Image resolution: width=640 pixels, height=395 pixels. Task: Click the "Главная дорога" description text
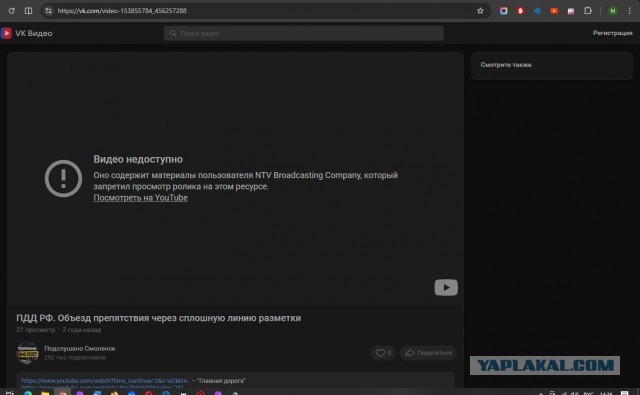[221, 381]
